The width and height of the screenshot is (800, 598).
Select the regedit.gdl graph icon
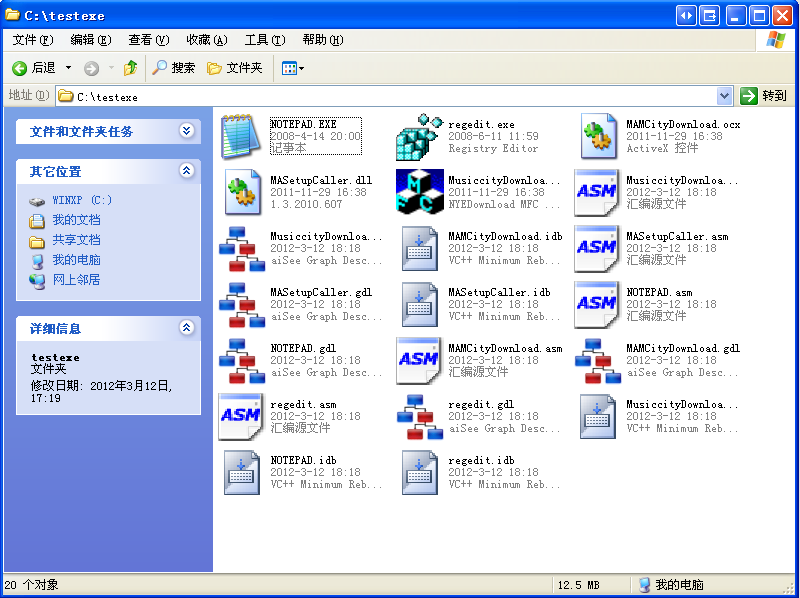pos(419,417)
